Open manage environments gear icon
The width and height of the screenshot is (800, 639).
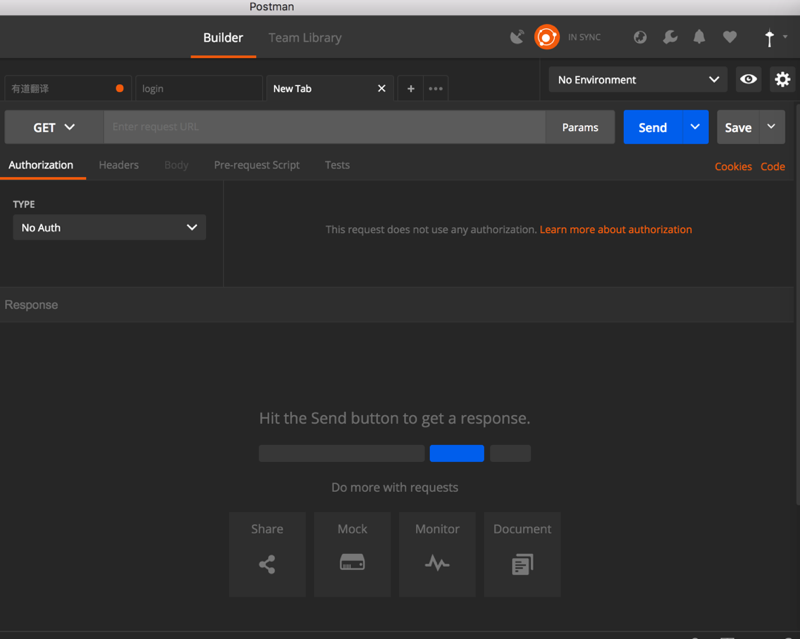point(782,79)
